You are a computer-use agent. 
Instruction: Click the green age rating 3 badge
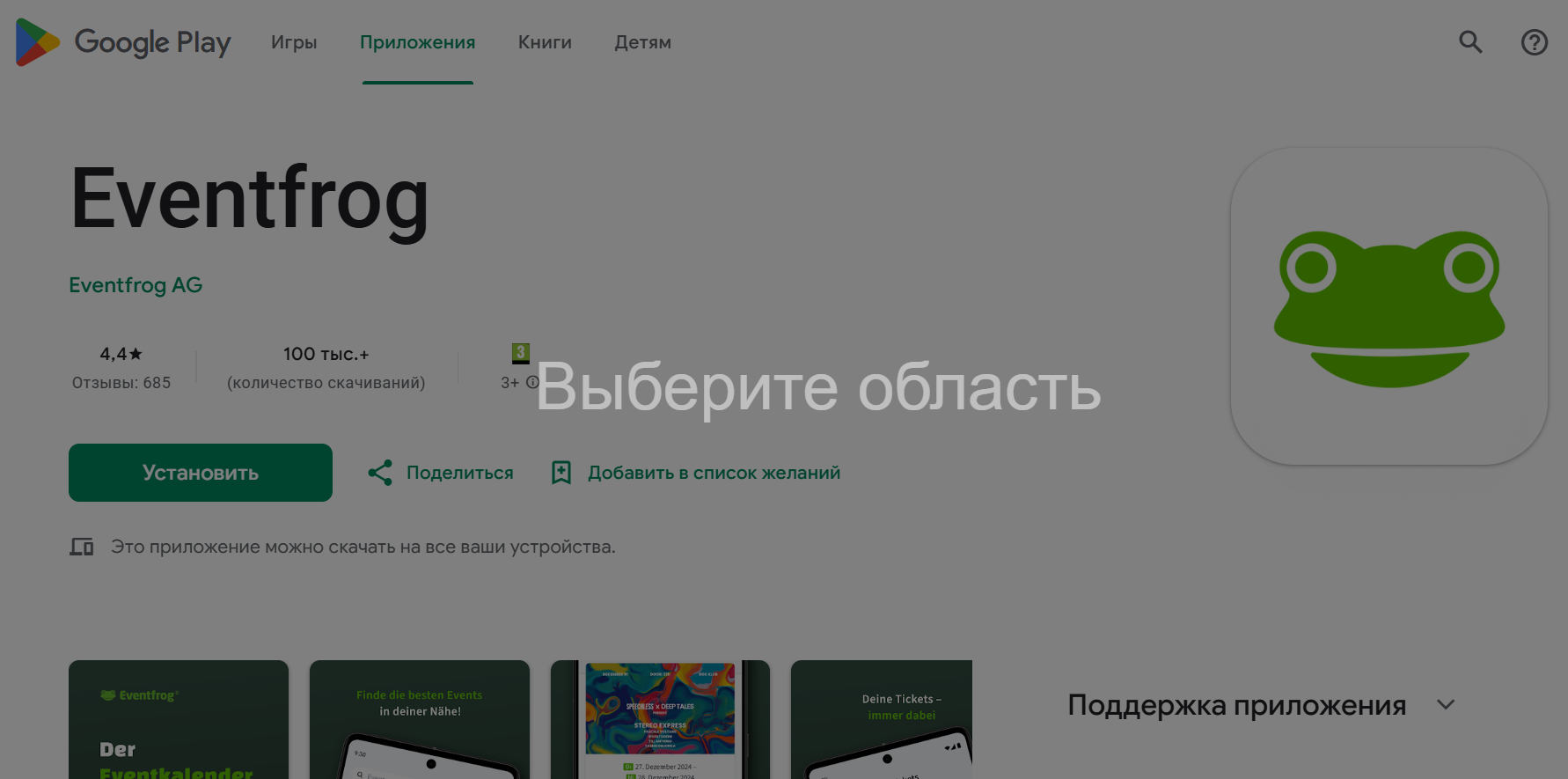[x=521, y=353]
